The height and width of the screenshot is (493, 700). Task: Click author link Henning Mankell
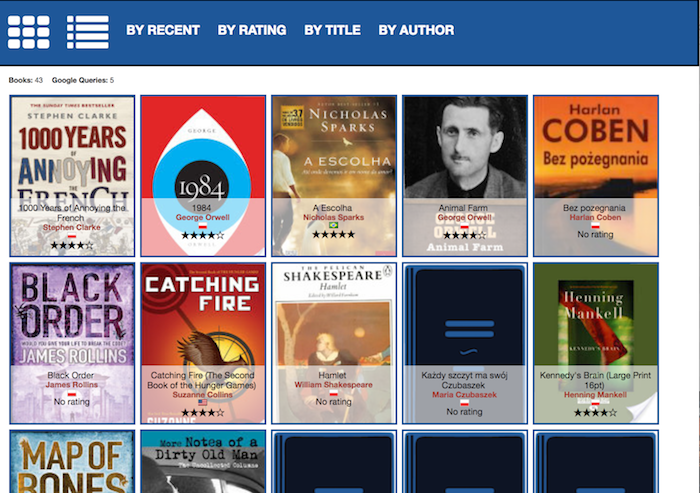pos(595,395)
